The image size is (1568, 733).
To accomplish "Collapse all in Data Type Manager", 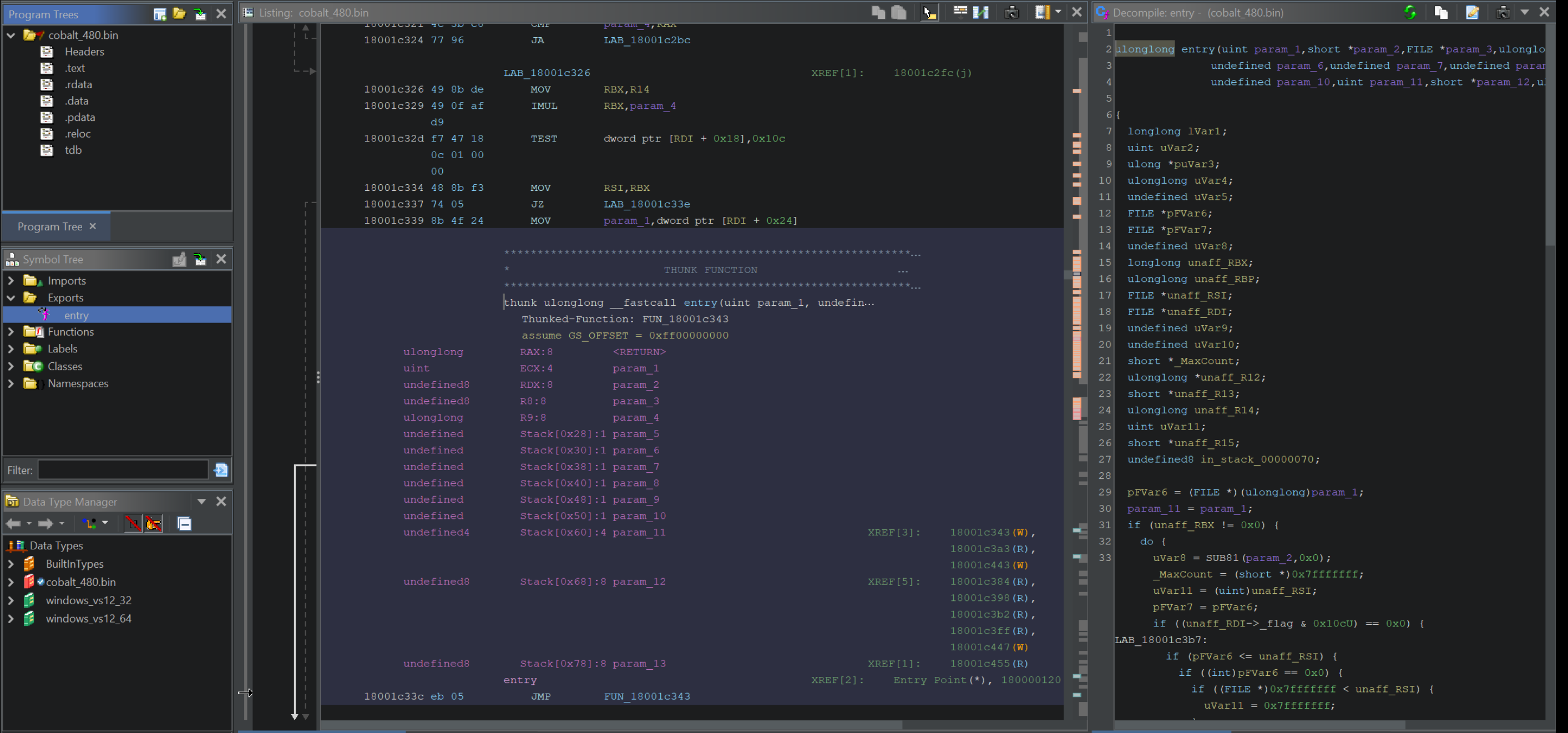I will point(184,524).
